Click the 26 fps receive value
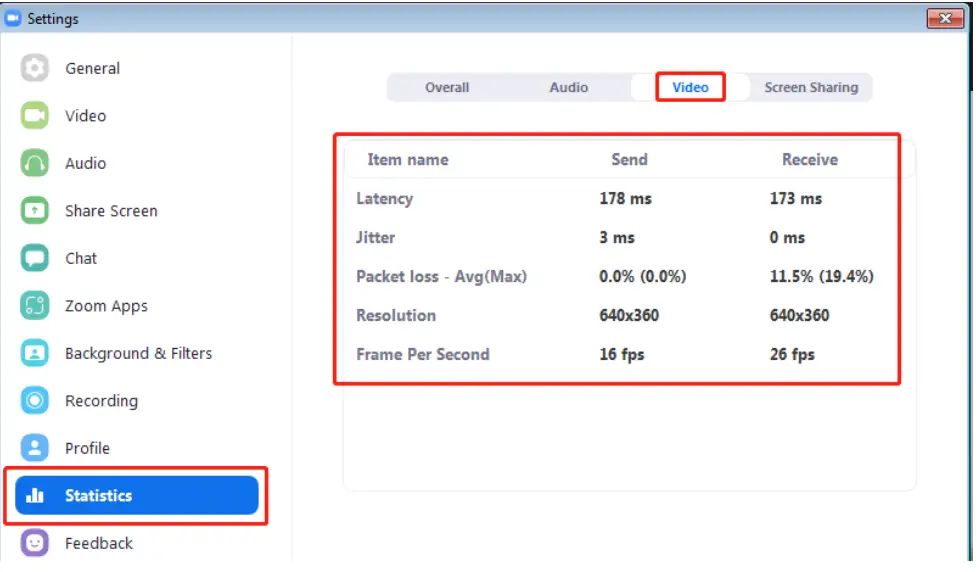The height and width of the screenshot is (572, 979). tap(792, 355)
